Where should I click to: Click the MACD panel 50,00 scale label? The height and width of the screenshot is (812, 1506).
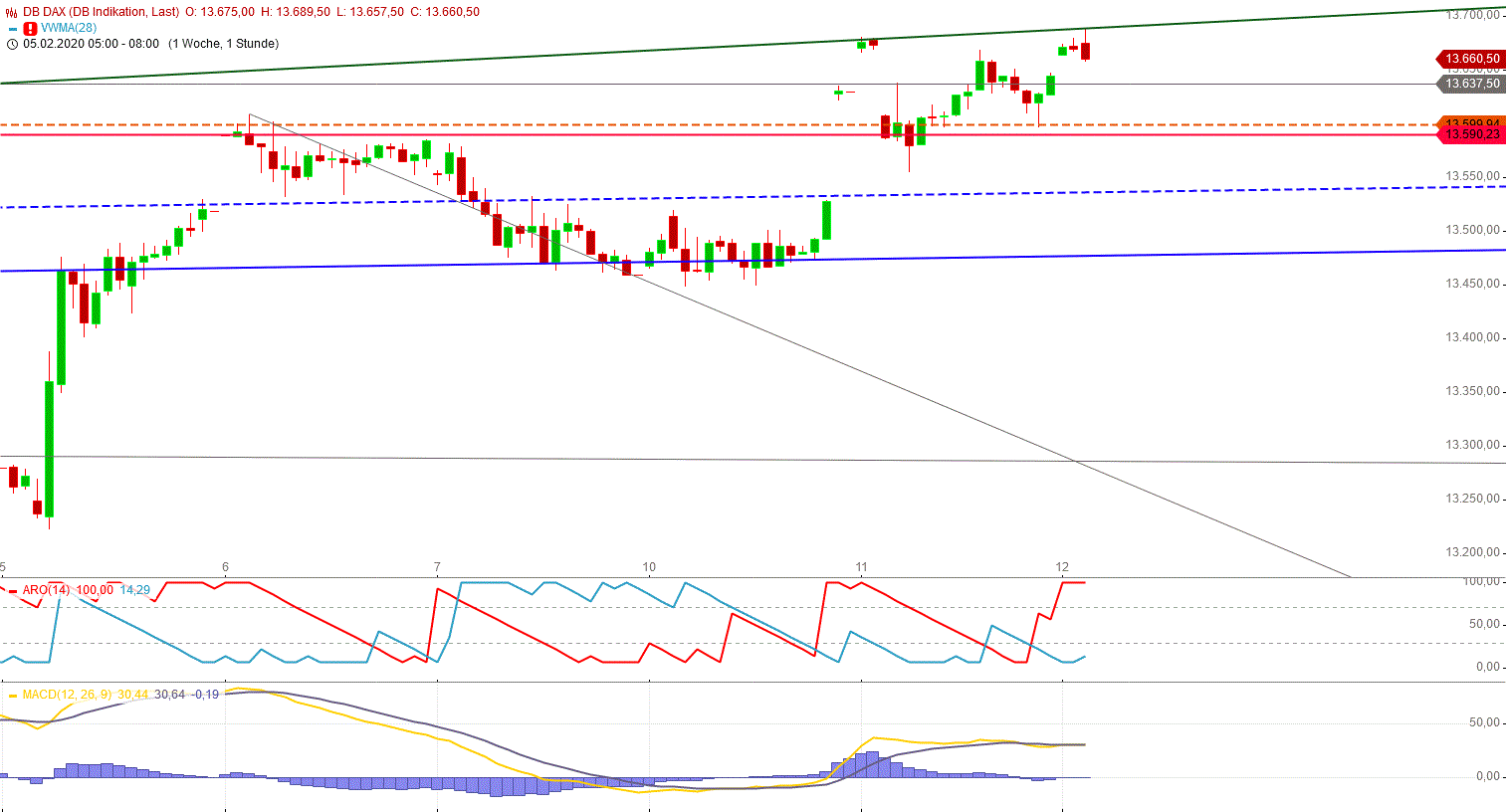(1484, 722)
